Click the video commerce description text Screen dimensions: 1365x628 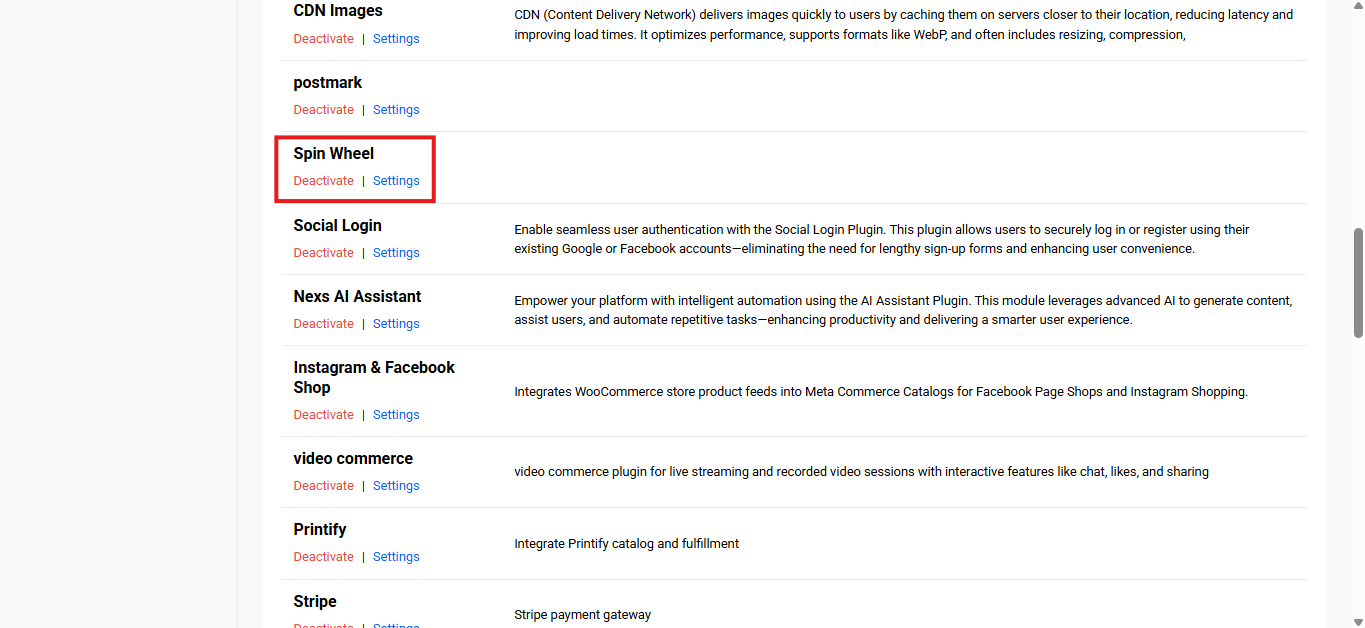pyautogui.click(x=862, y=472)
